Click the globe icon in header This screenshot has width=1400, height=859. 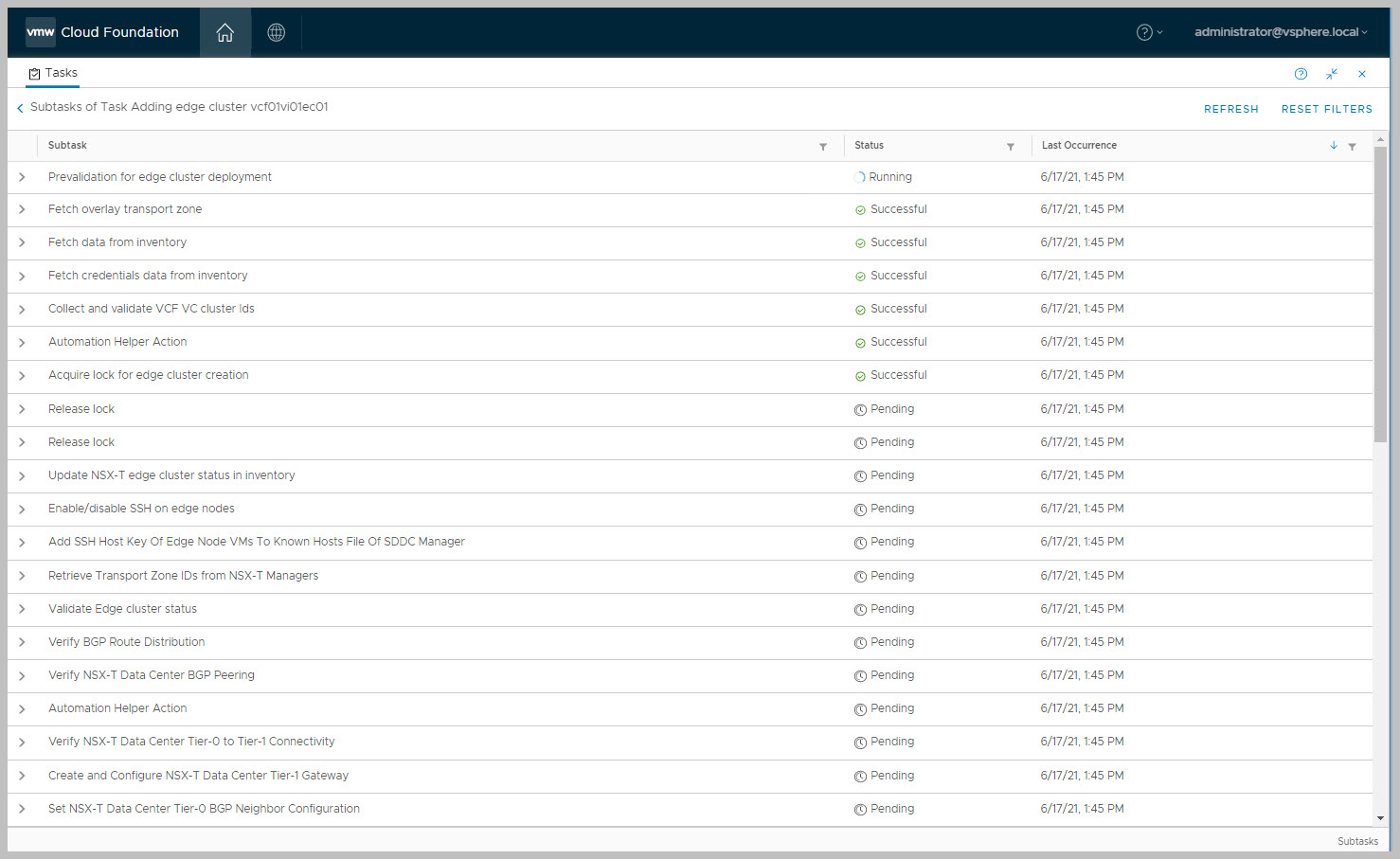pos(277,33)
